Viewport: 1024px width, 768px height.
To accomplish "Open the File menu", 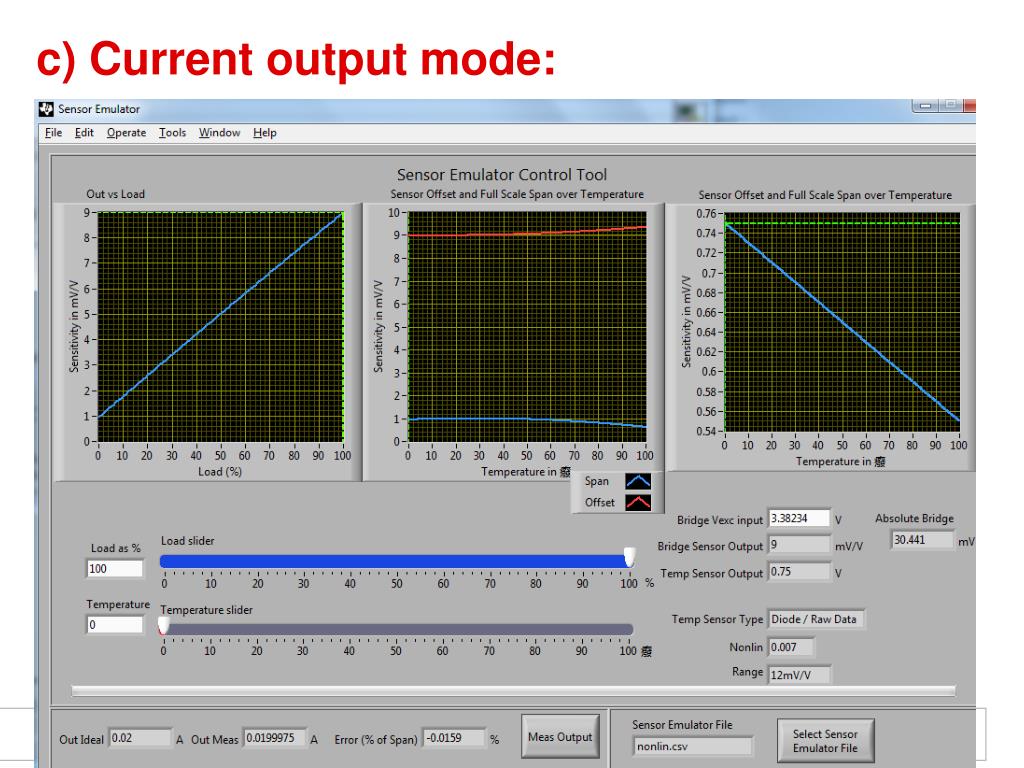I will coord(53,133).
